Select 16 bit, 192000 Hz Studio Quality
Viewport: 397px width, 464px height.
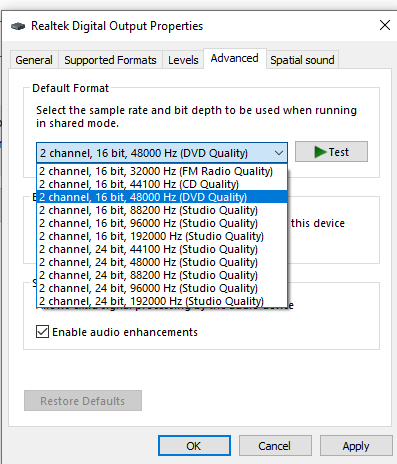162,236
